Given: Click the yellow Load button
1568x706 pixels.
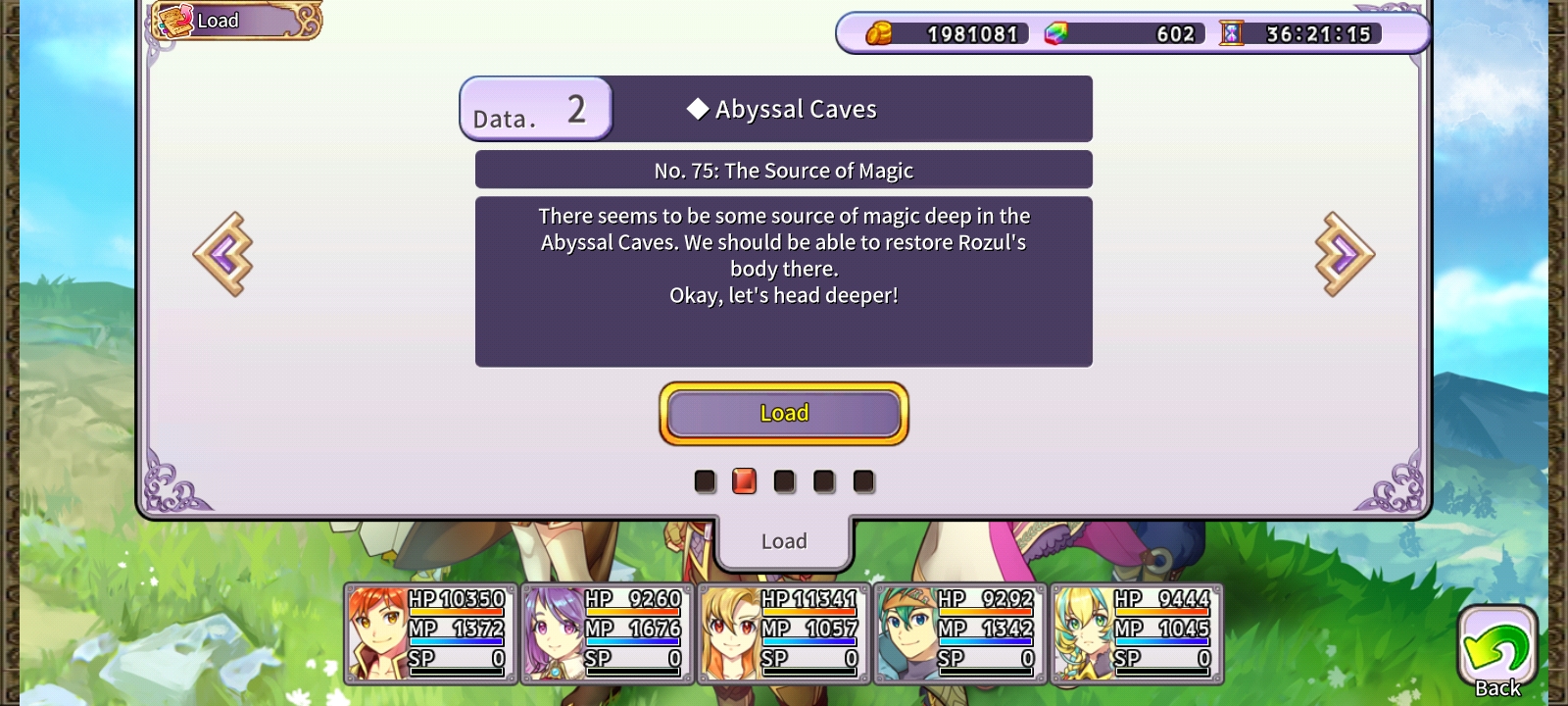Looking at the screenshot, I should click(784, 413).
